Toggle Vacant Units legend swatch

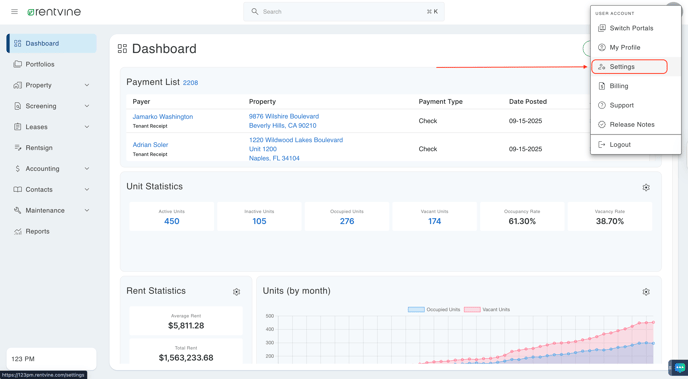472,309
